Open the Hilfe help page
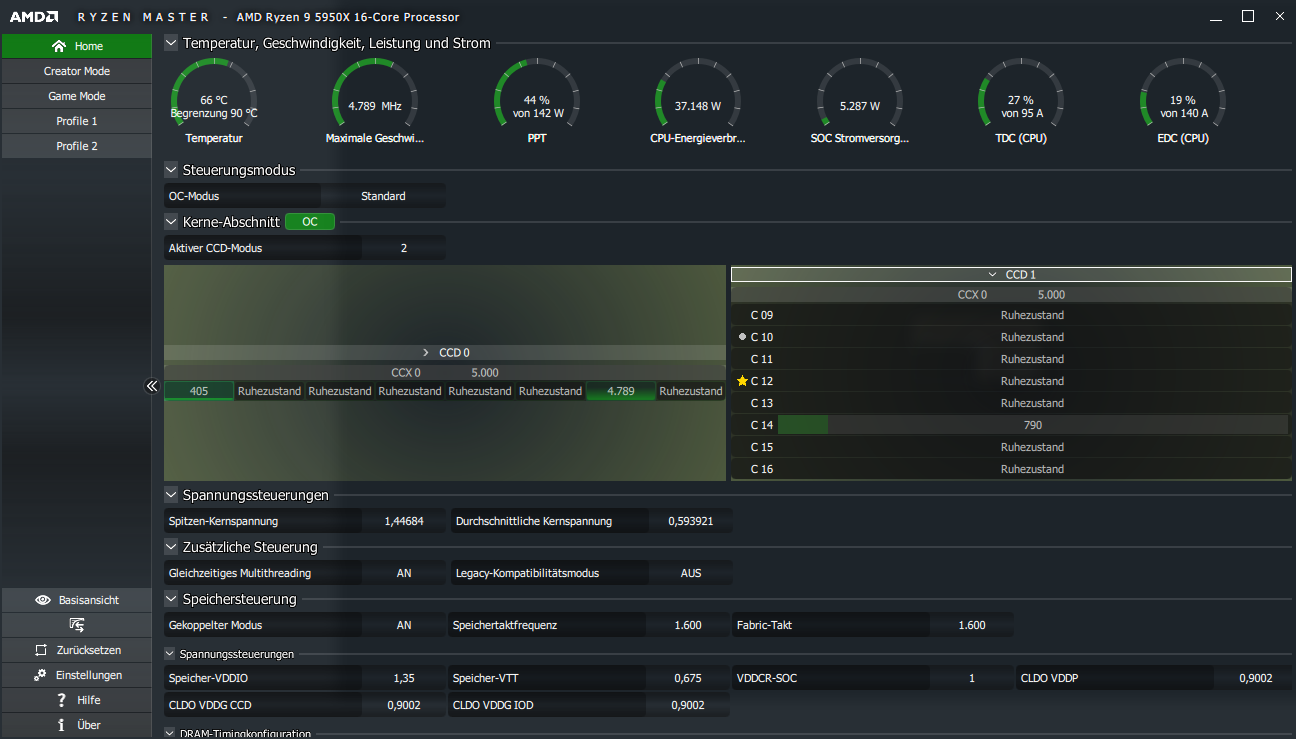This screenshot has height=739, width=1296. 76,700
